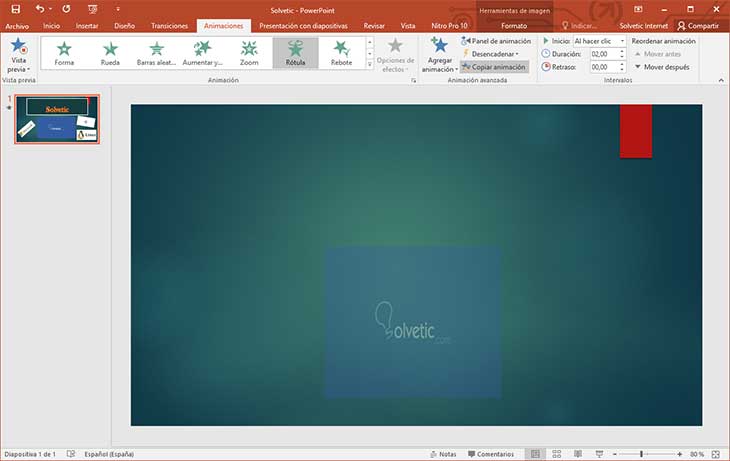Switch to the Transiciones tab
The width and height of the screenshot is (730, 461).
pyautogui.click(x=169, y=26)
